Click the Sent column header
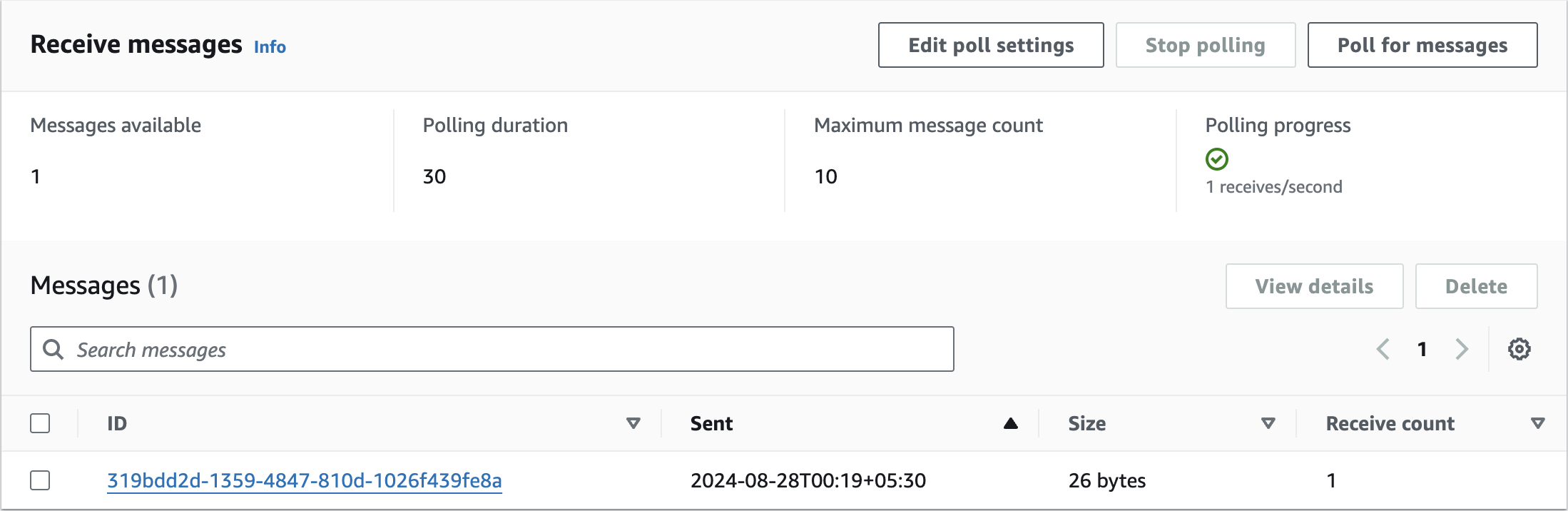 click(711, 423)
